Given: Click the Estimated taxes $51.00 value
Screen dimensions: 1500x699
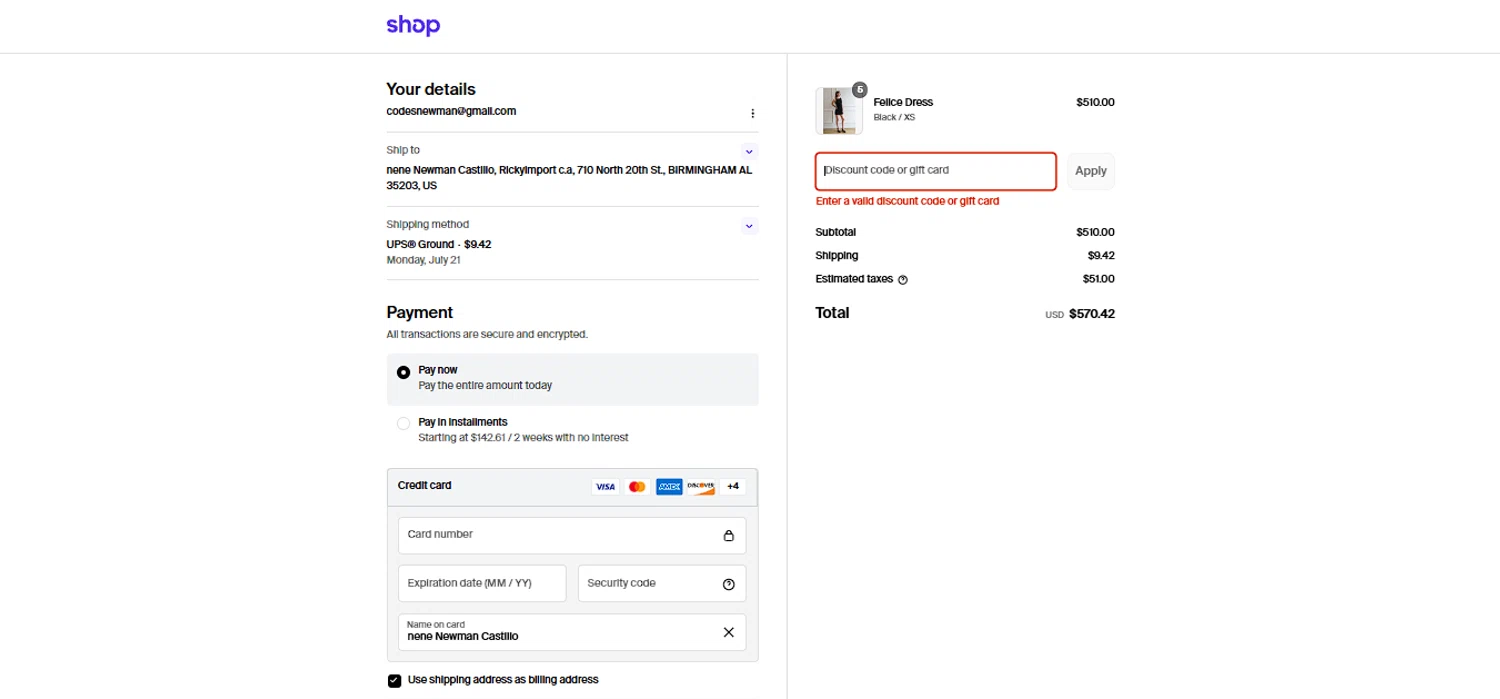Looking at the screenshot, I should point(1098,279).
